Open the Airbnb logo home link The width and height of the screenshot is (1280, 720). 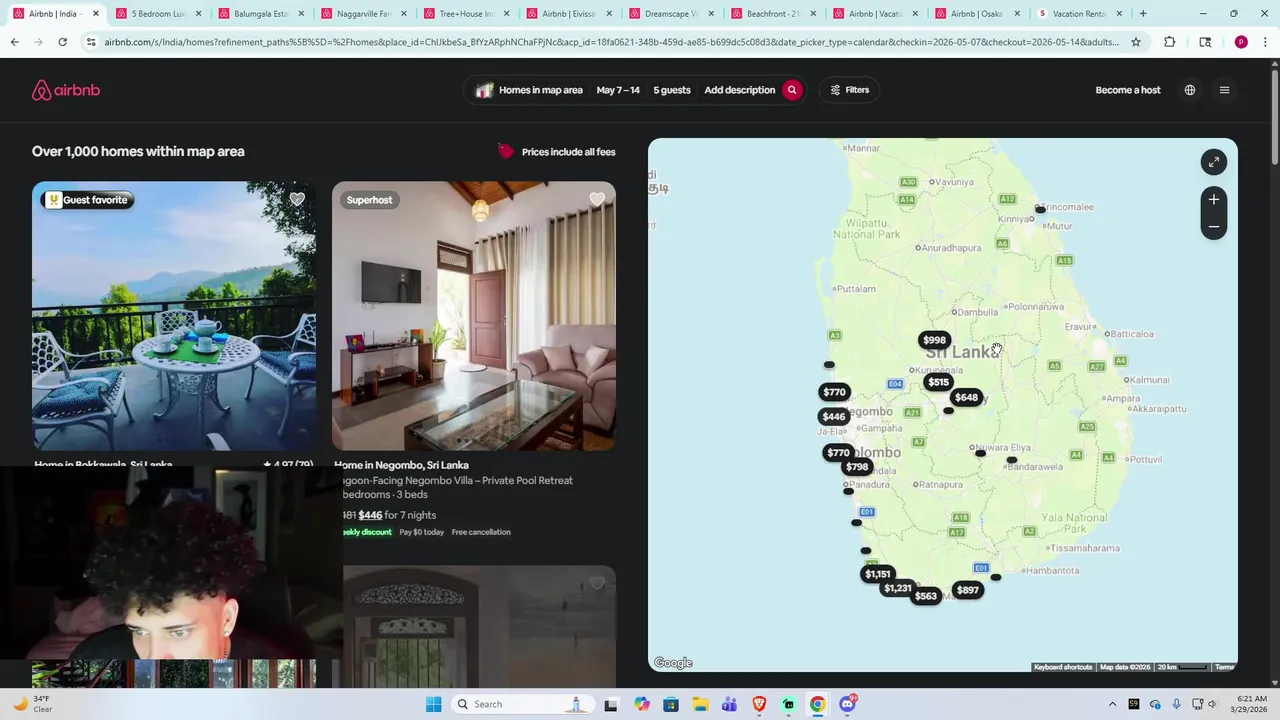click(66, 90)
